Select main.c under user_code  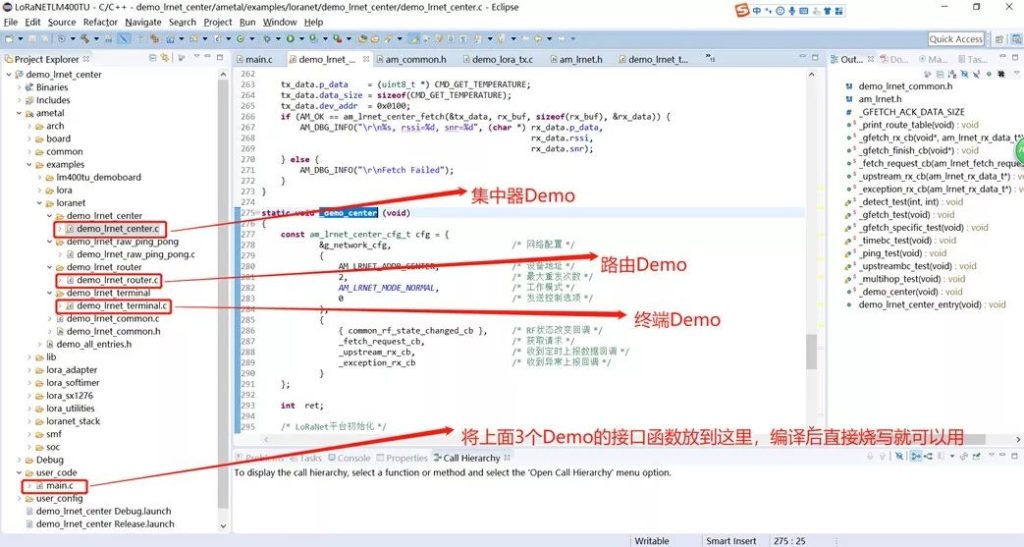tap(59, 486)
